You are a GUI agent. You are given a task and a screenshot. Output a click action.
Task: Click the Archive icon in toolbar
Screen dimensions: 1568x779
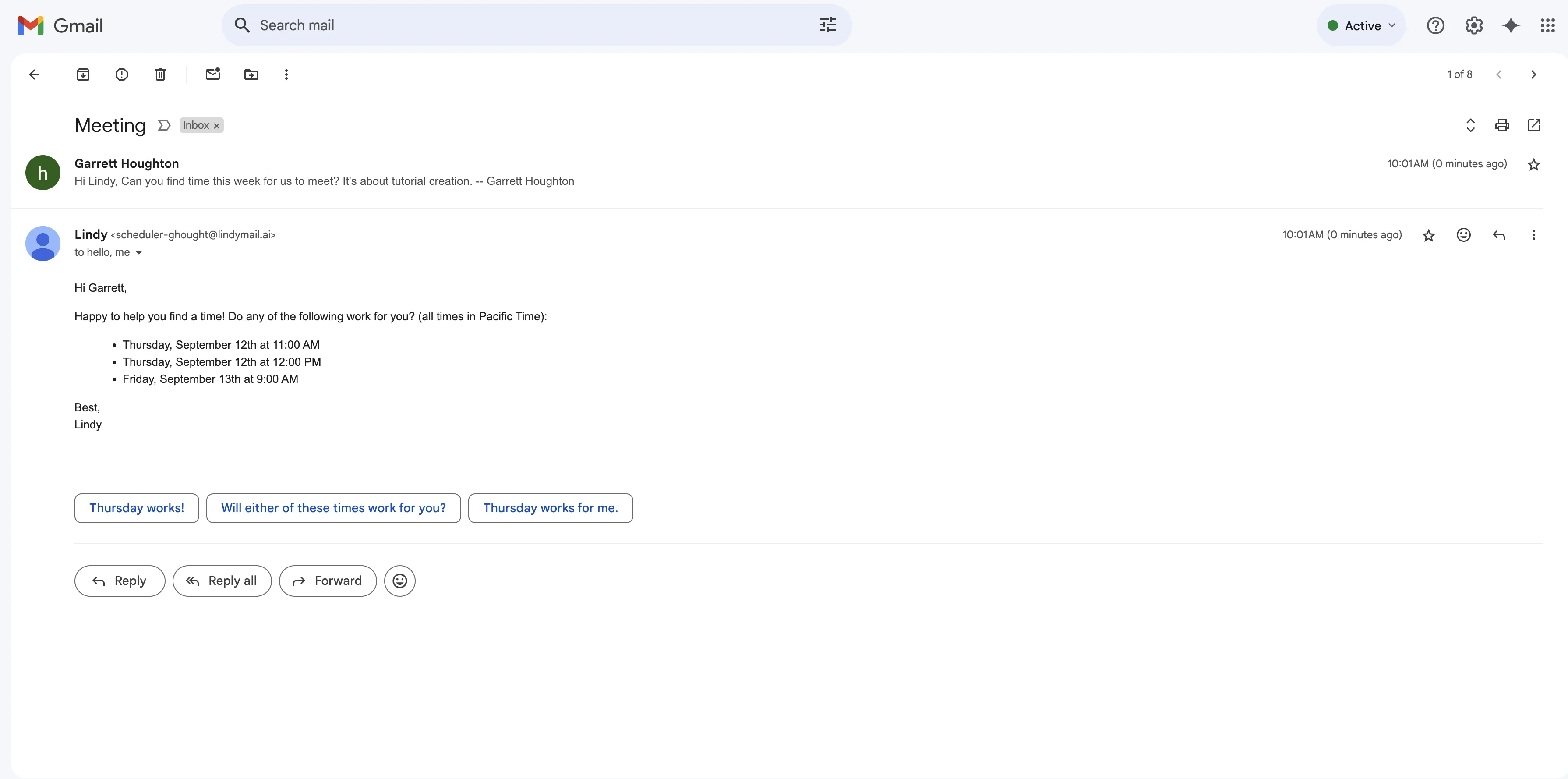[x=83, y=74]
